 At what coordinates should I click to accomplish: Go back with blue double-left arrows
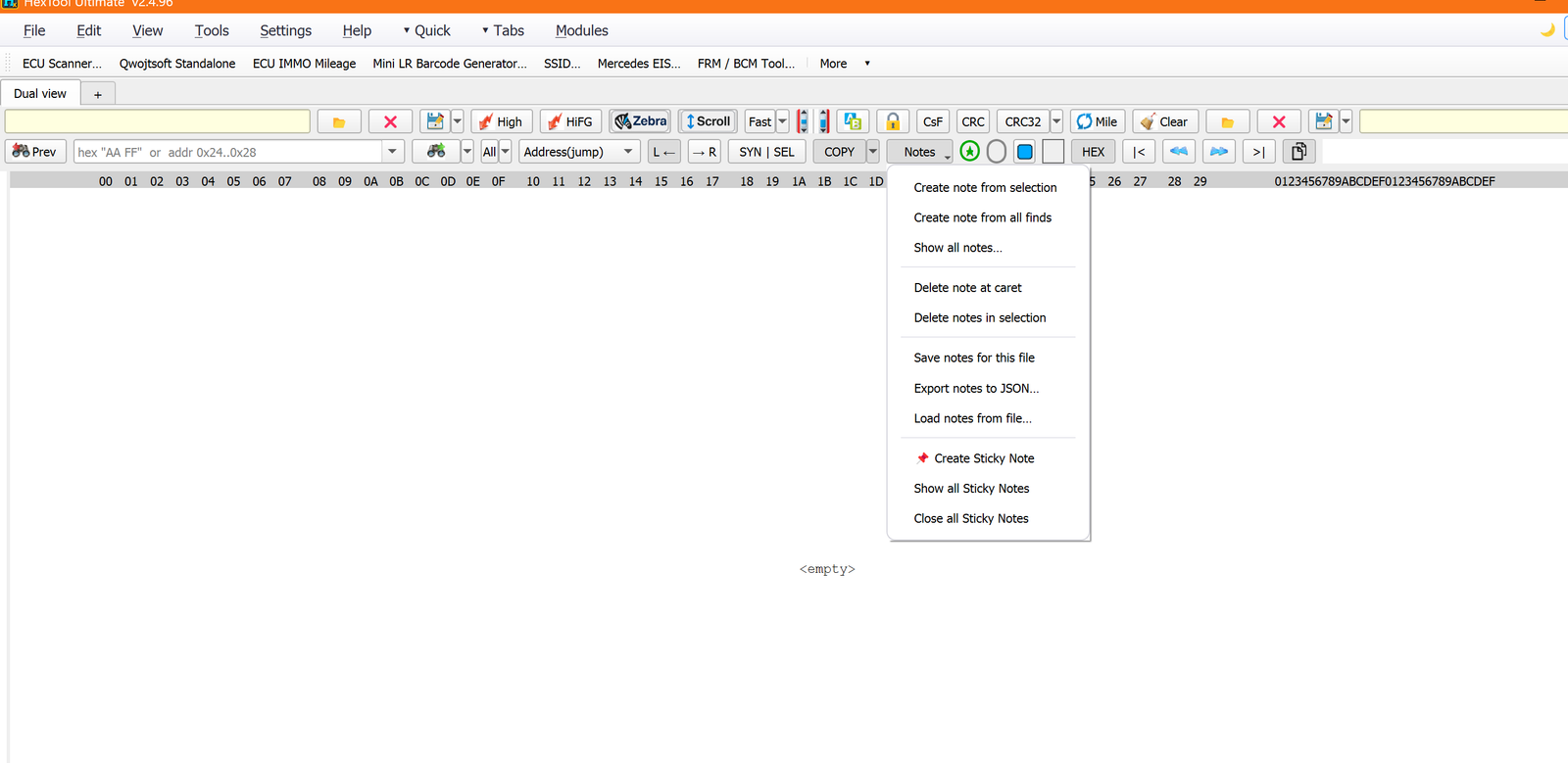[1179, 152]
